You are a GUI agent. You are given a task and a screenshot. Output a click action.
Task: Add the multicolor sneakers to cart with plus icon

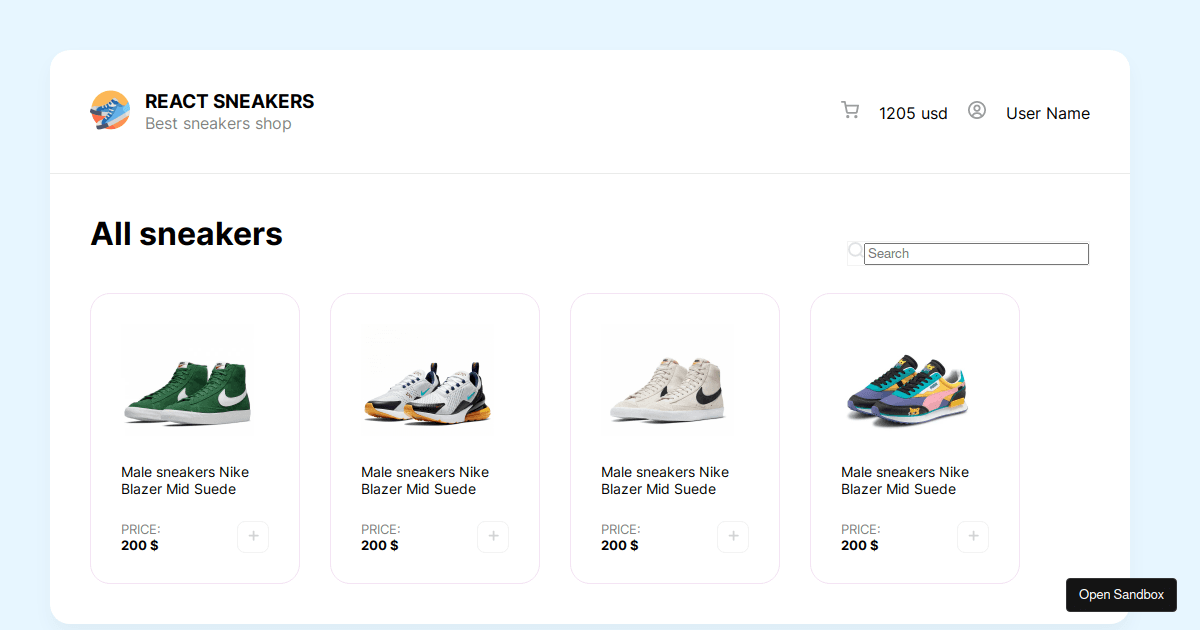(973, 537)
